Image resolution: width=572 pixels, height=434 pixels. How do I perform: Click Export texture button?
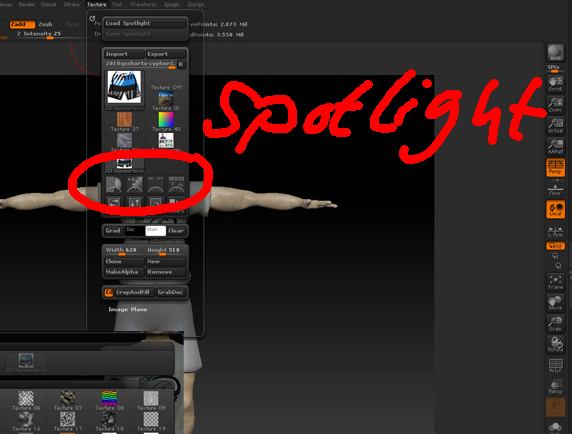pos(166,54)
